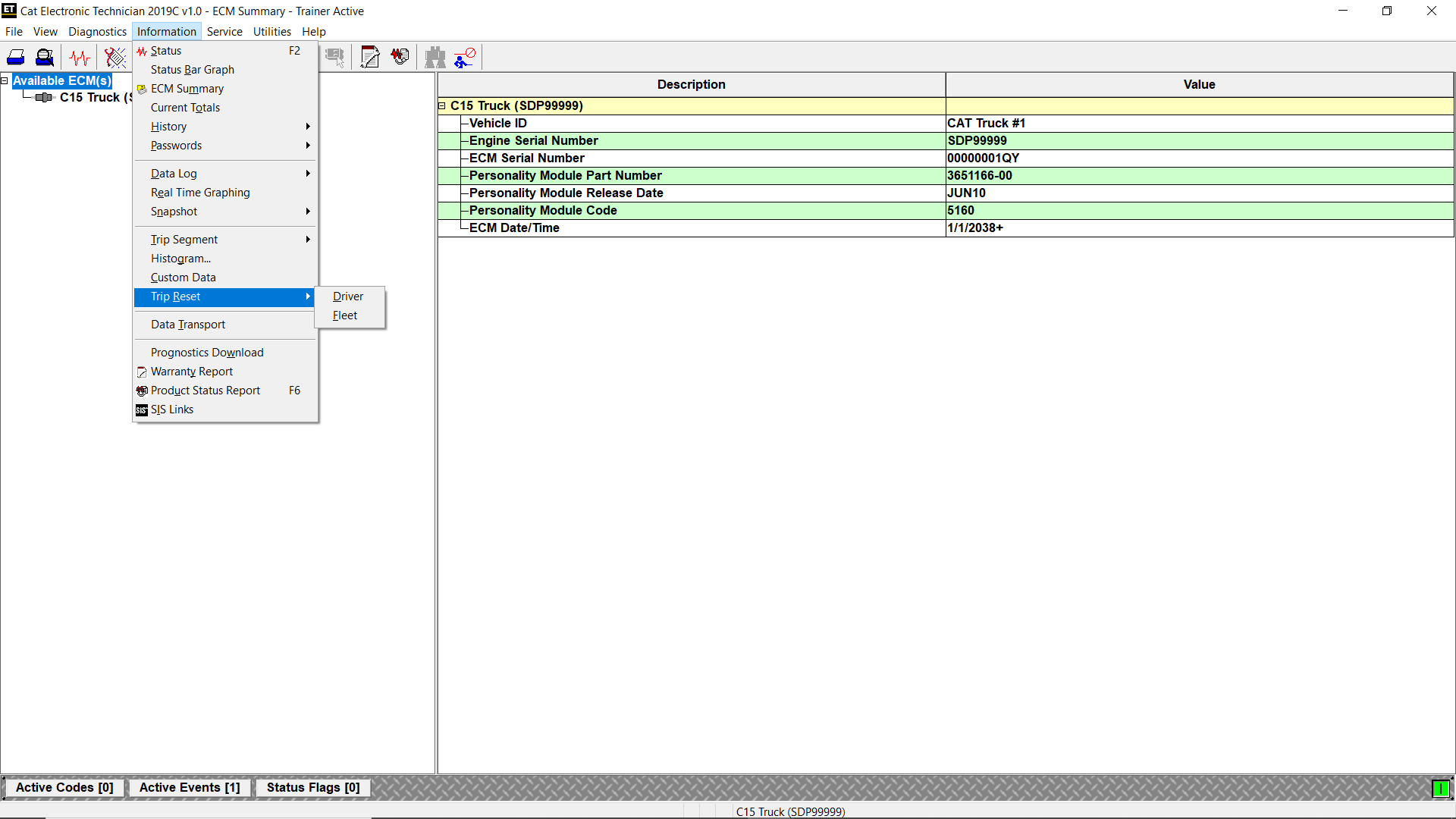
Task: Open print preview
Action: click(44, 57)
